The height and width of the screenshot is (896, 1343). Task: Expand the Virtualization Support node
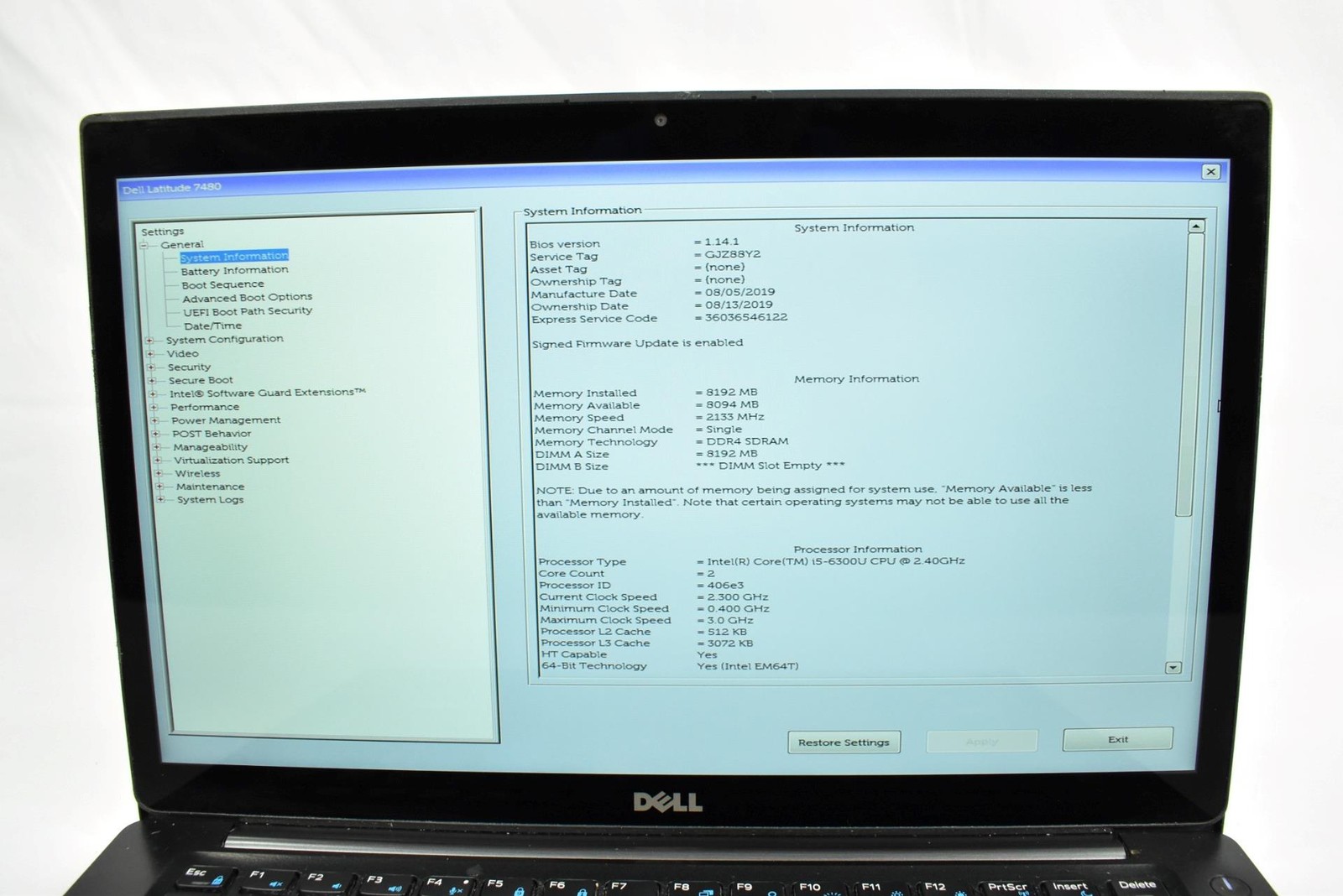pyautogui.click(x=157, y=461)
